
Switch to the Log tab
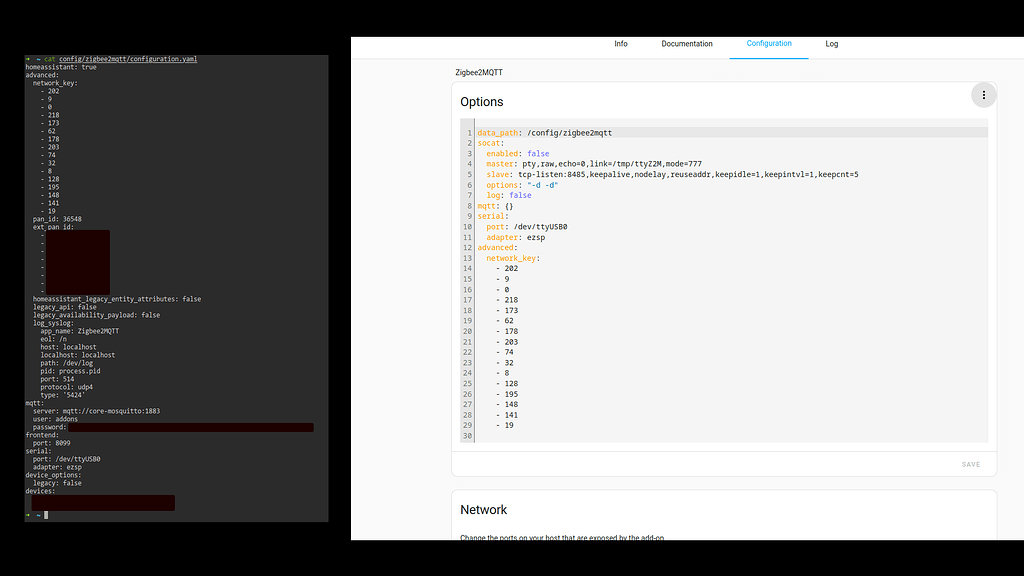tap(831, 44)
